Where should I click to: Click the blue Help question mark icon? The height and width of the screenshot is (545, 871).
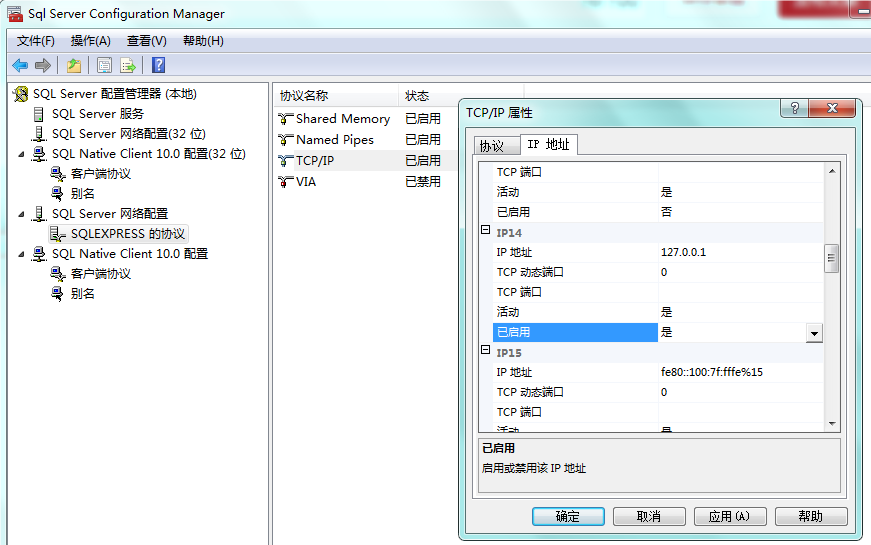pos(158,66)
